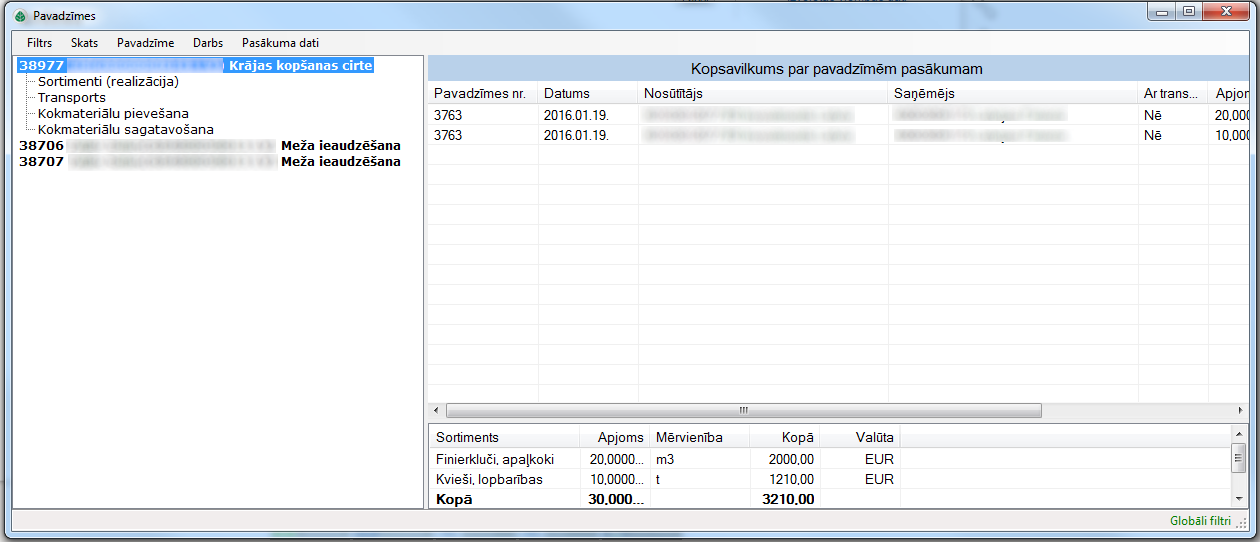1260x542 pixels.
Task: Click the Sortiments column header
Action: [x=467, y=437]
